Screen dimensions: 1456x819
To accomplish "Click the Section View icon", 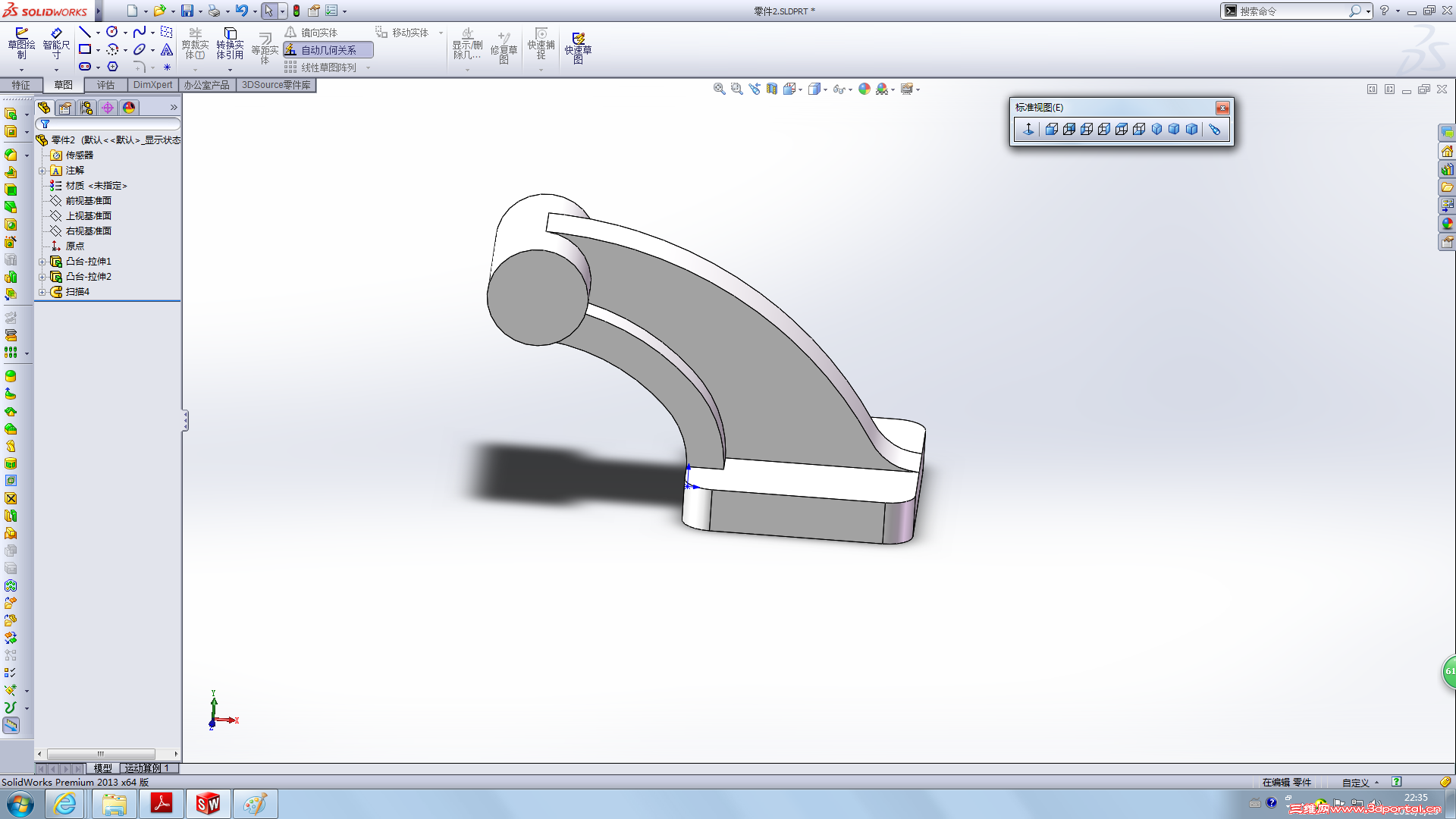I will [772, 89].
